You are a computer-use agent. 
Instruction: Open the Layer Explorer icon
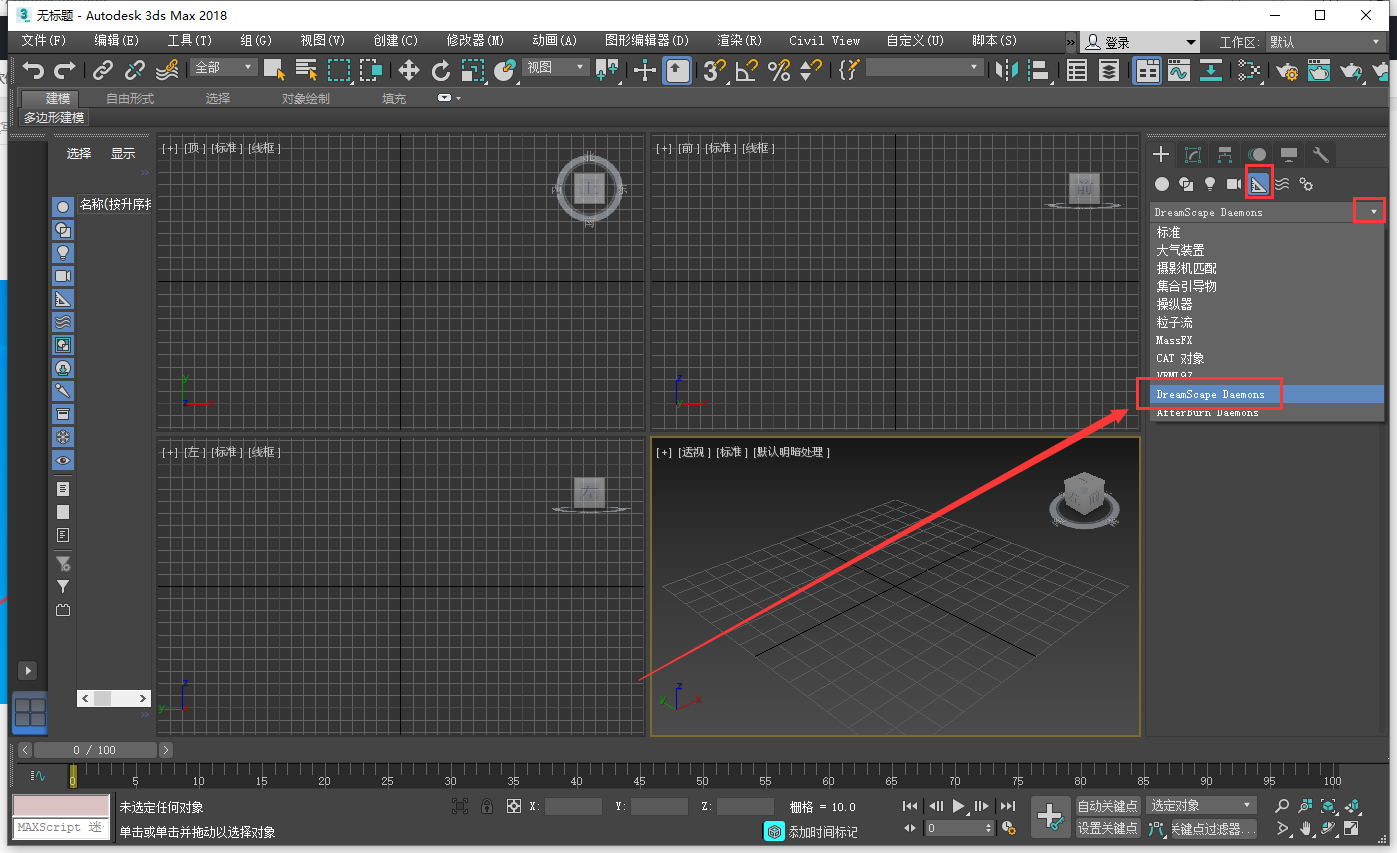click(x=1109, y=70)
